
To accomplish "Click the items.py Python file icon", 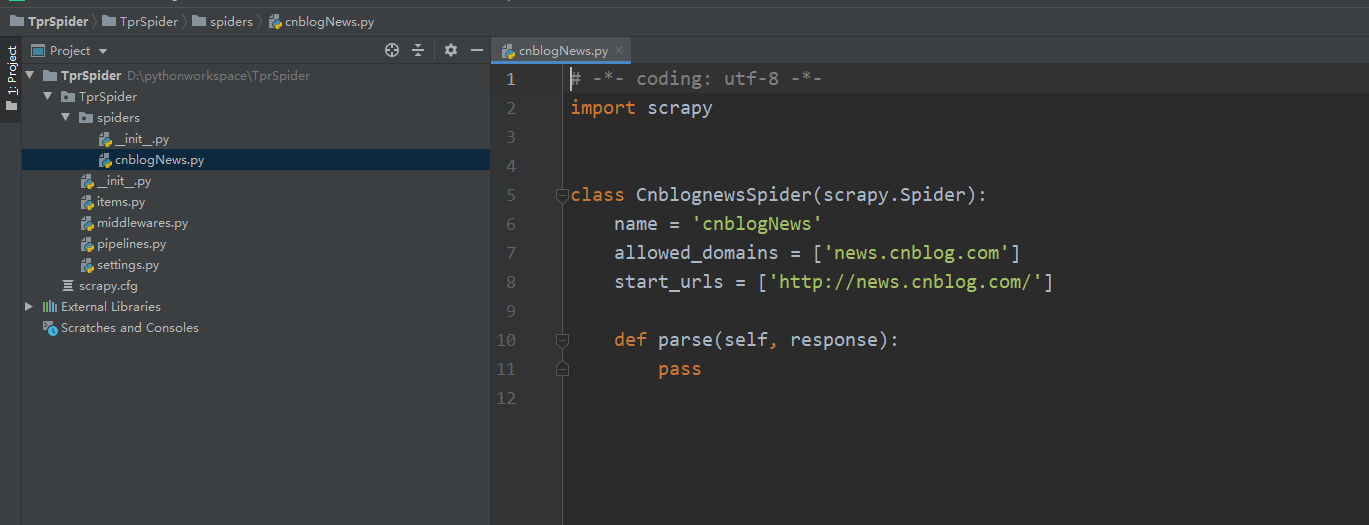I will tap(87, 202).
